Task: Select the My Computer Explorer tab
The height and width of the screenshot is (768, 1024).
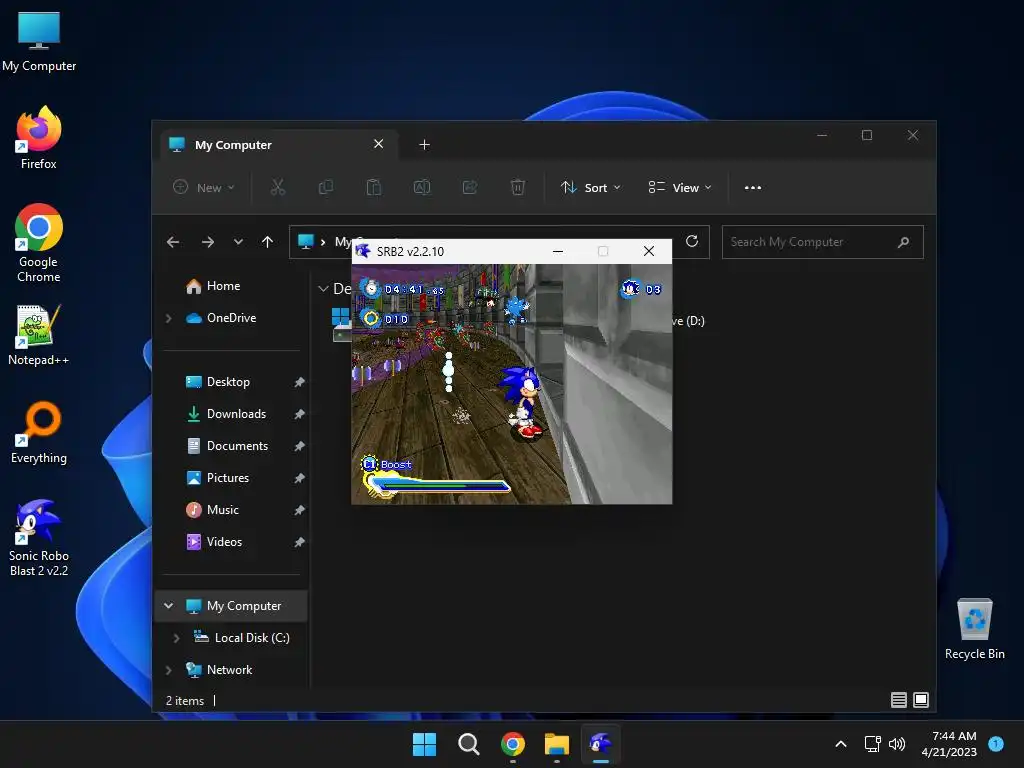Action: pos(281,144)
